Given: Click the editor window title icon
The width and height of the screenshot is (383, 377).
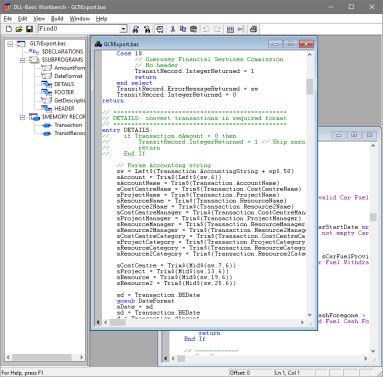Looking at the screenshot, I should point(98,44).
